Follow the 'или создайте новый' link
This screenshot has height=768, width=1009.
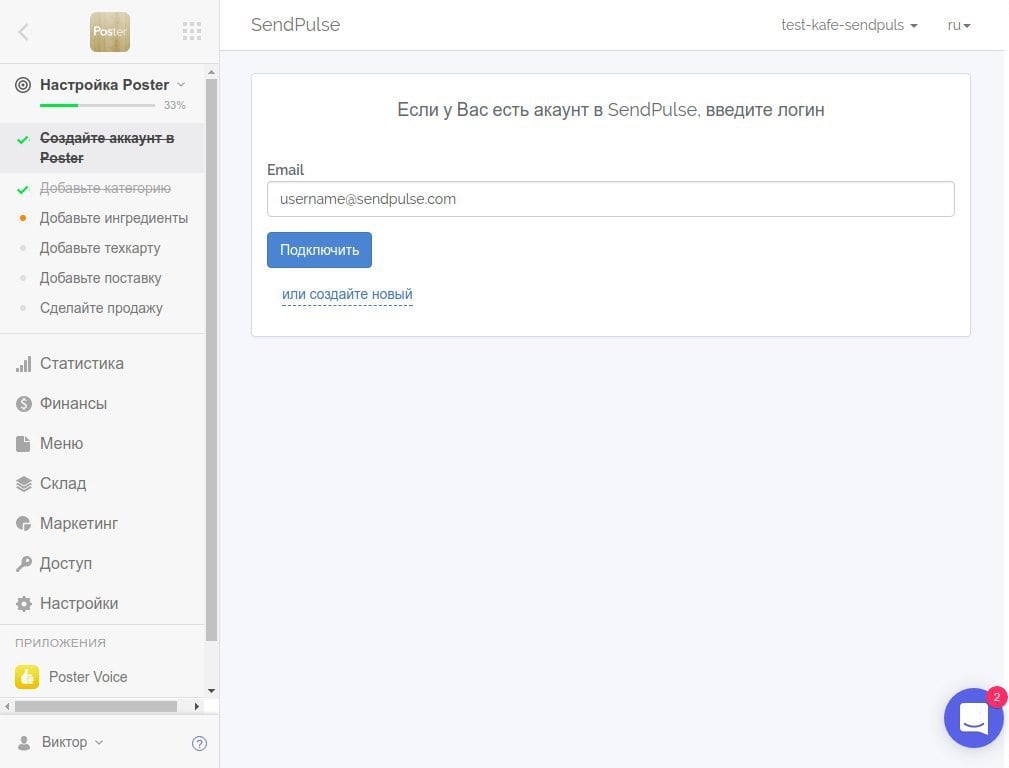347,294
